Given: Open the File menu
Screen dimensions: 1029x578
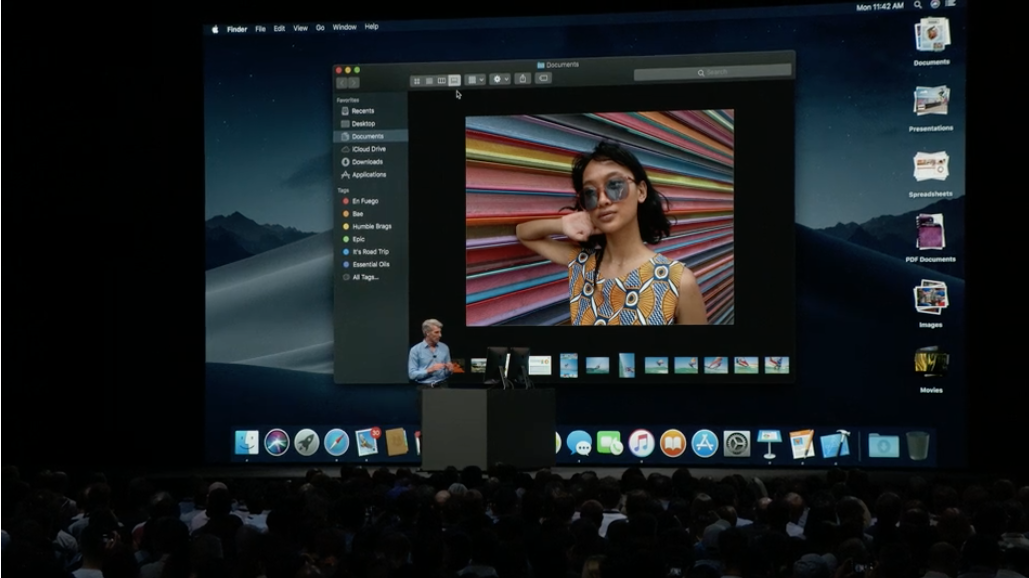Looking at the screenshot, I should click(261, 29).
